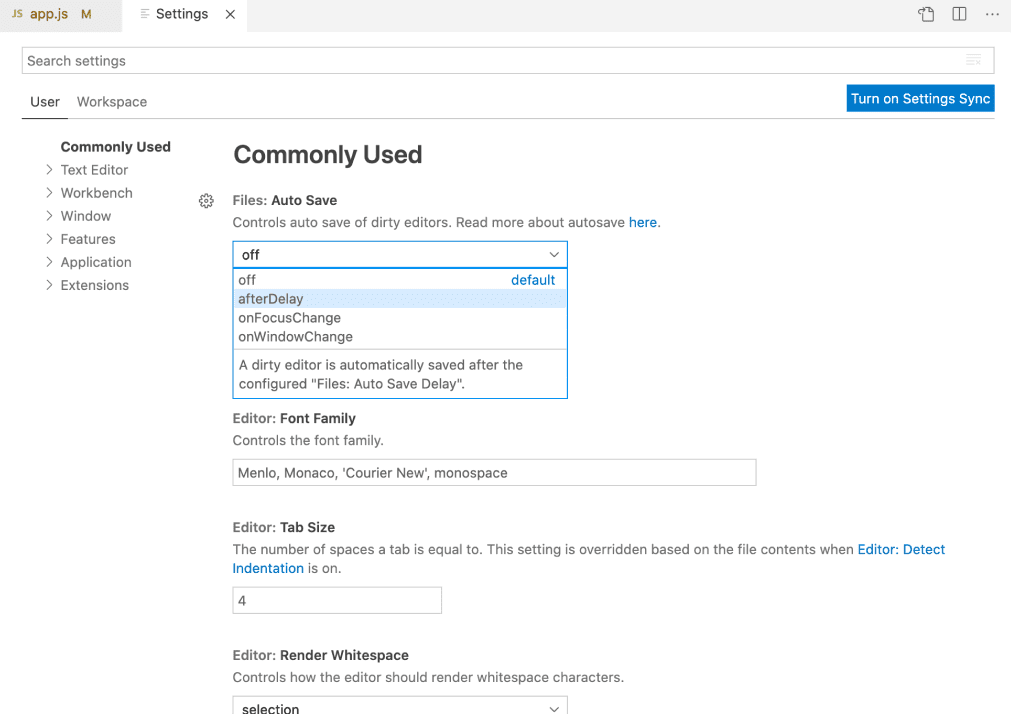This screenshot has width=1011, height=714.
Task: Click the Font Family input field
Action: pyautogui.click(x=494, y=472)
